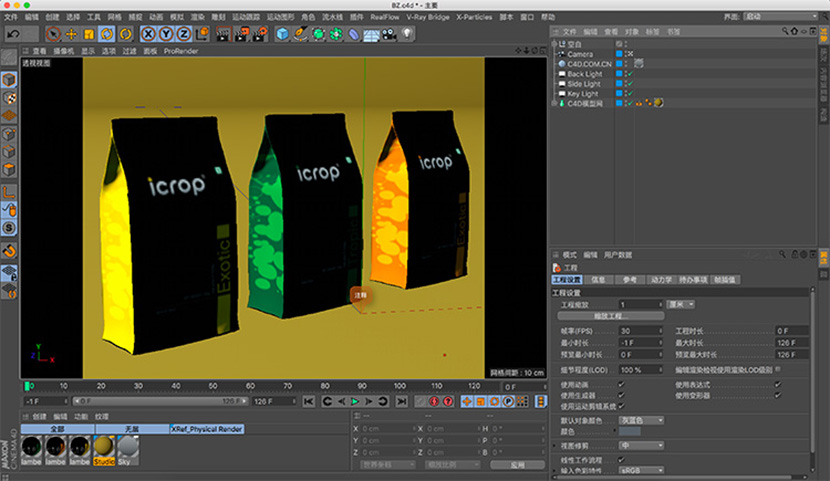Select the XRef_Physical Render material layer tab
This screenshot has width=830, height=481.
pos(207,429)
